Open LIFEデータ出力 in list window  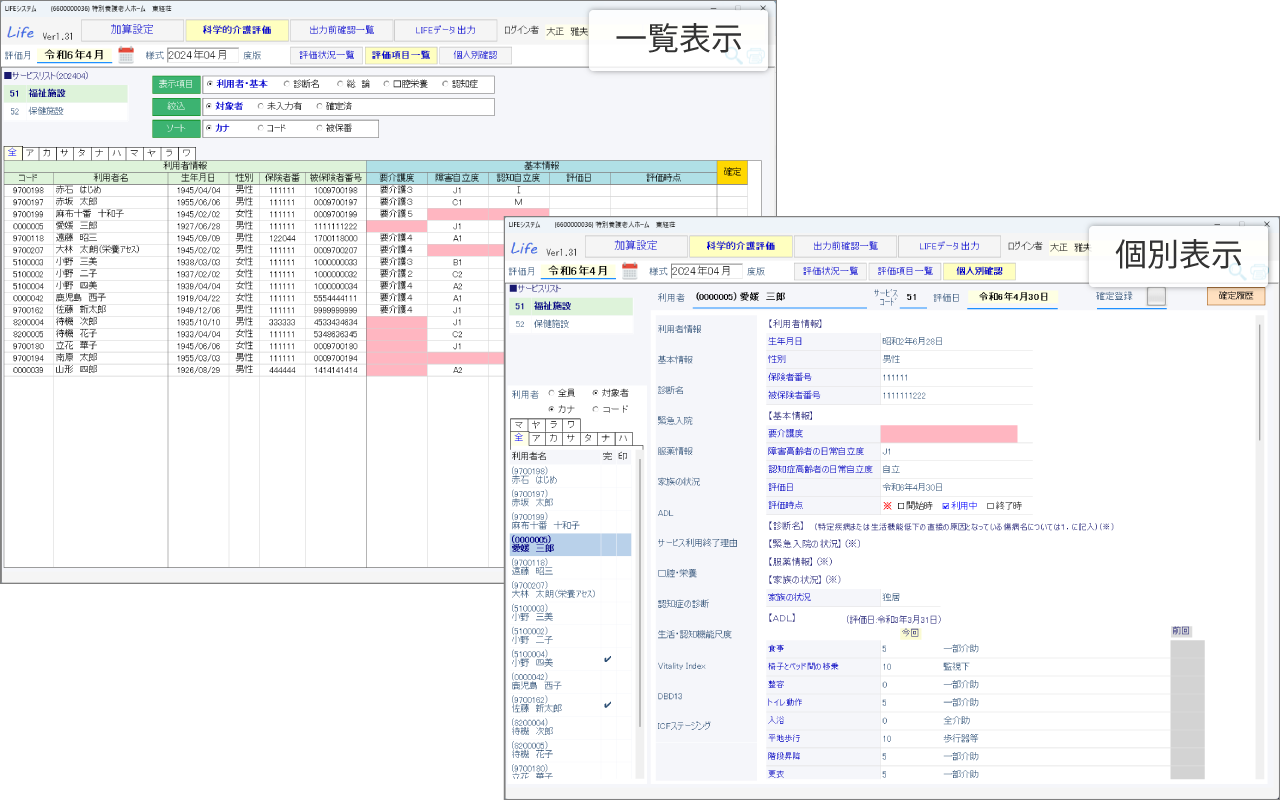click(x=445, y=30)
